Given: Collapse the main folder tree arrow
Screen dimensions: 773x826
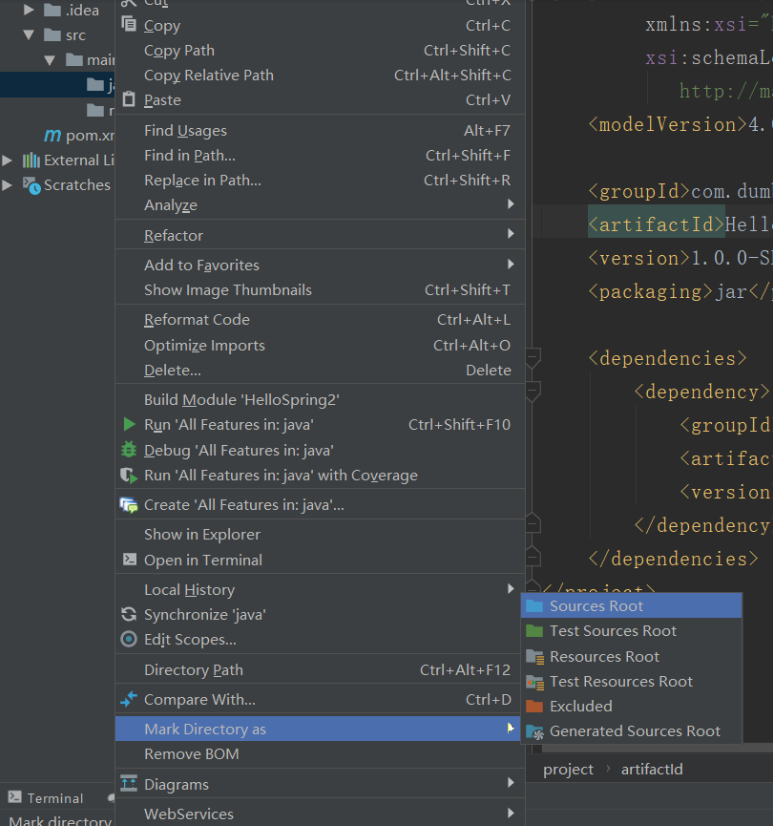Looking at the screenshot, I should 50,60.
